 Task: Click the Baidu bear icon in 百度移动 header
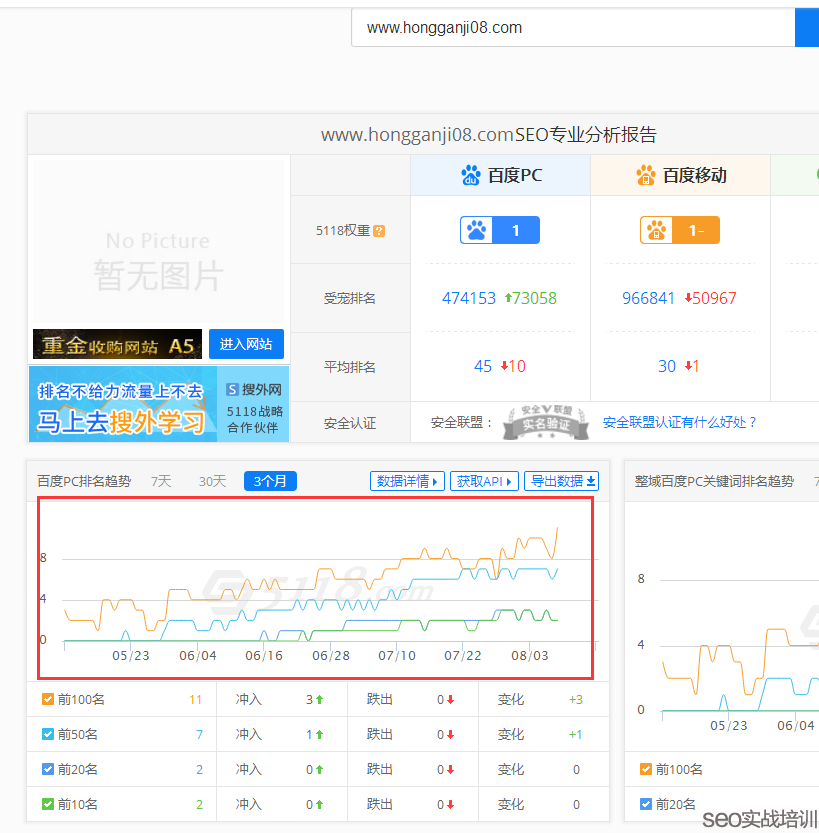(645, 175)
